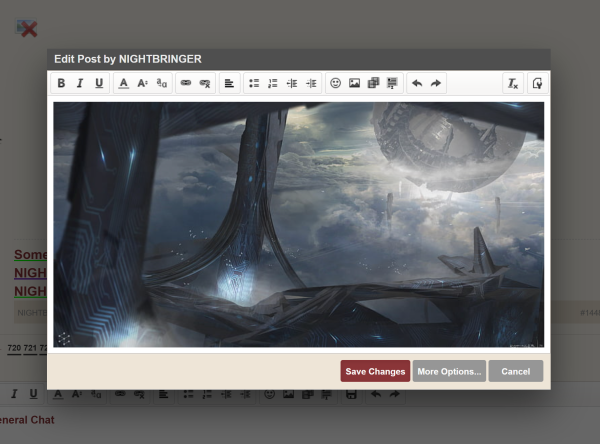
Task: Select the space station image in editor
Action: tap(298, 225)
